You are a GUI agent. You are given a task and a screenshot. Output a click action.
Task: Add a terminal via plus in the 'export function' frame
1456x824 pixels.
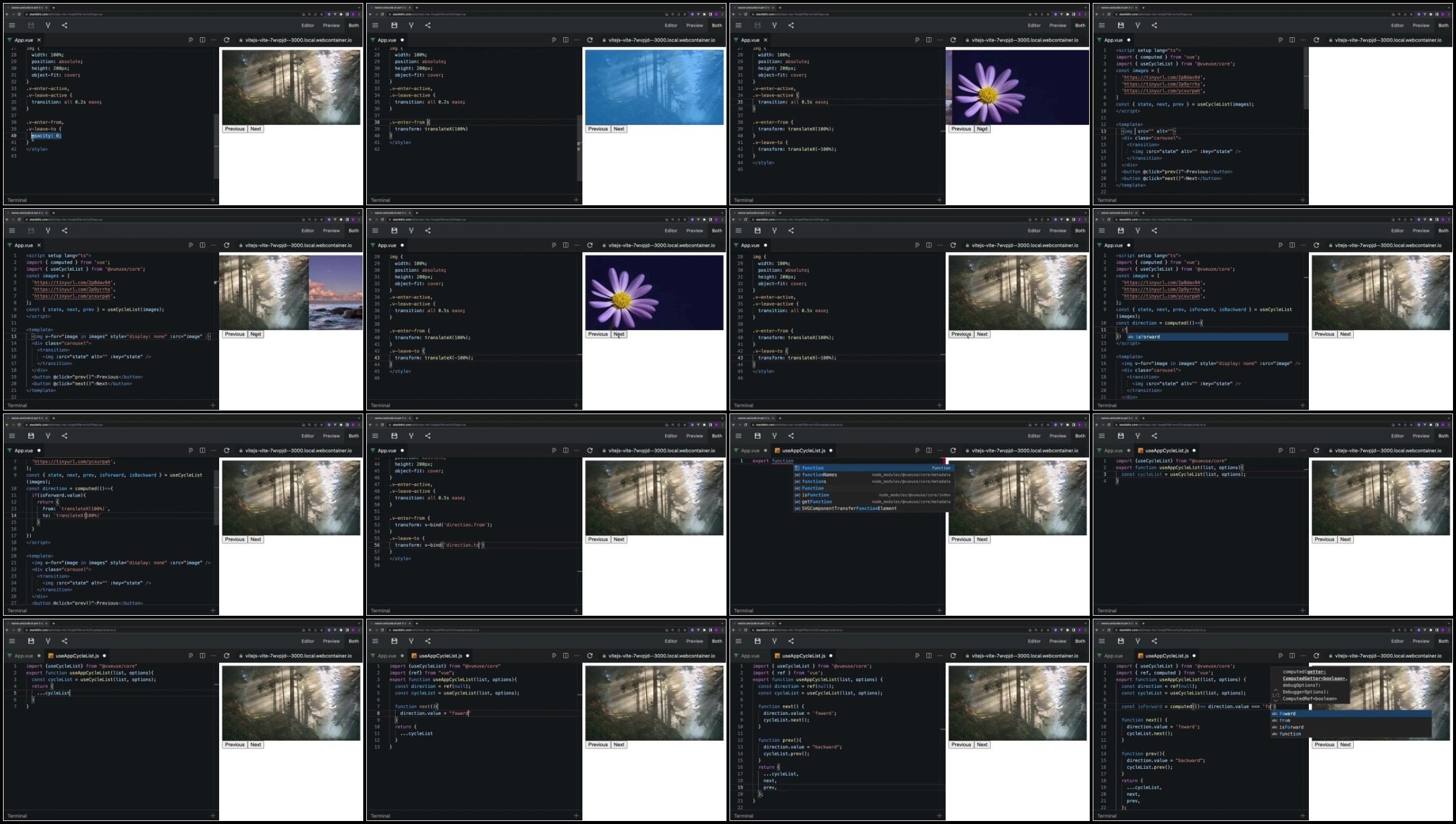pos(939,610)
